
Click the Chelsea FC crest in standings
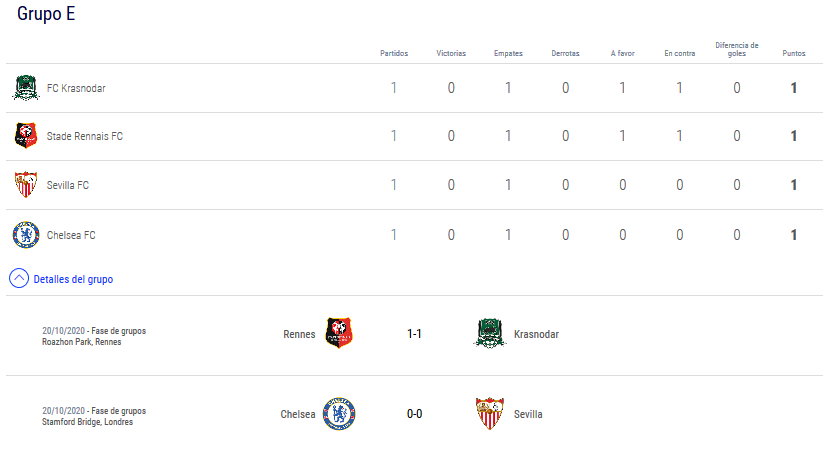click(x=25, y=235)
